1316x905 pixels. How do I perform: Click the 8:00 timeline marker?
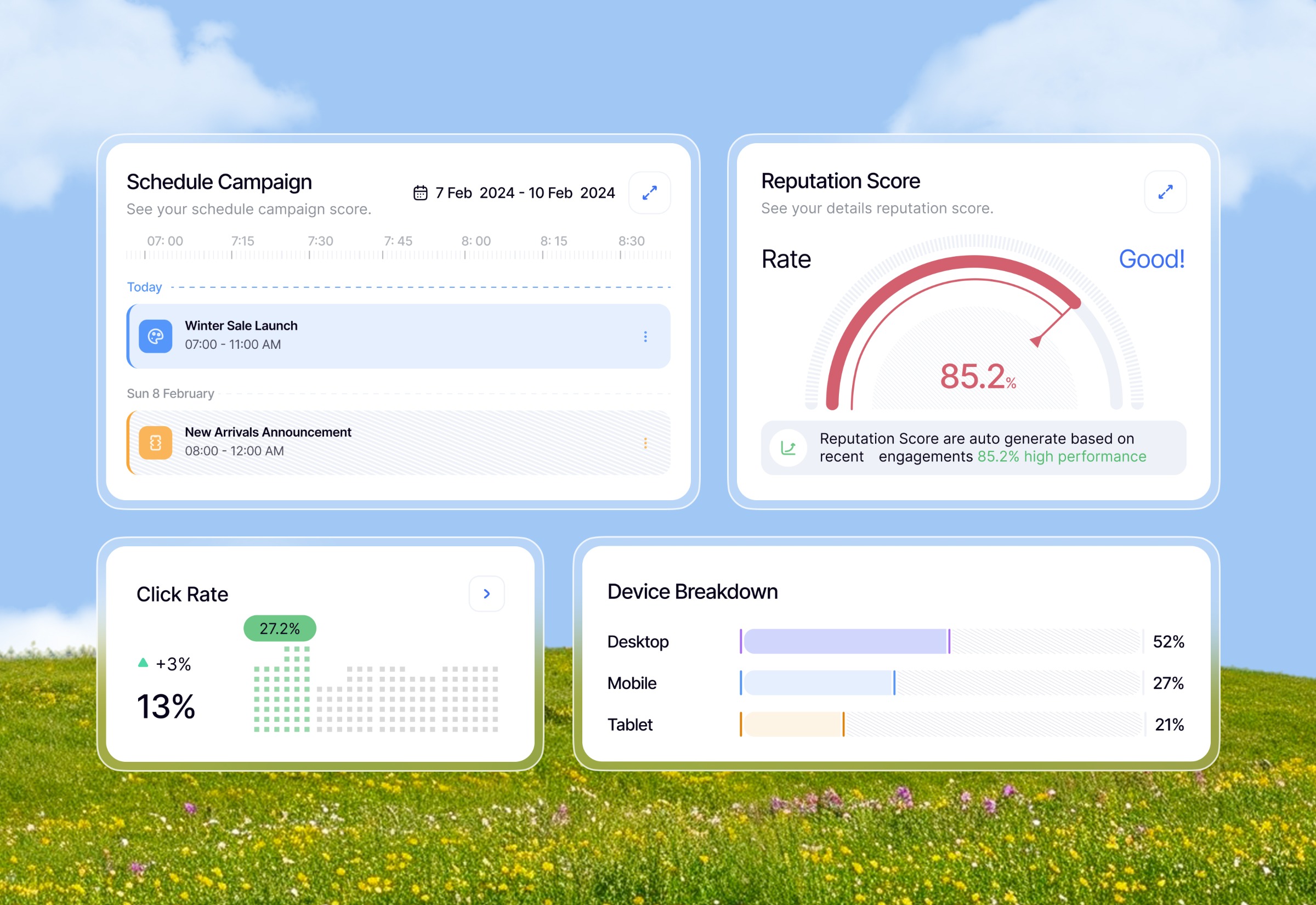point(475,241)
